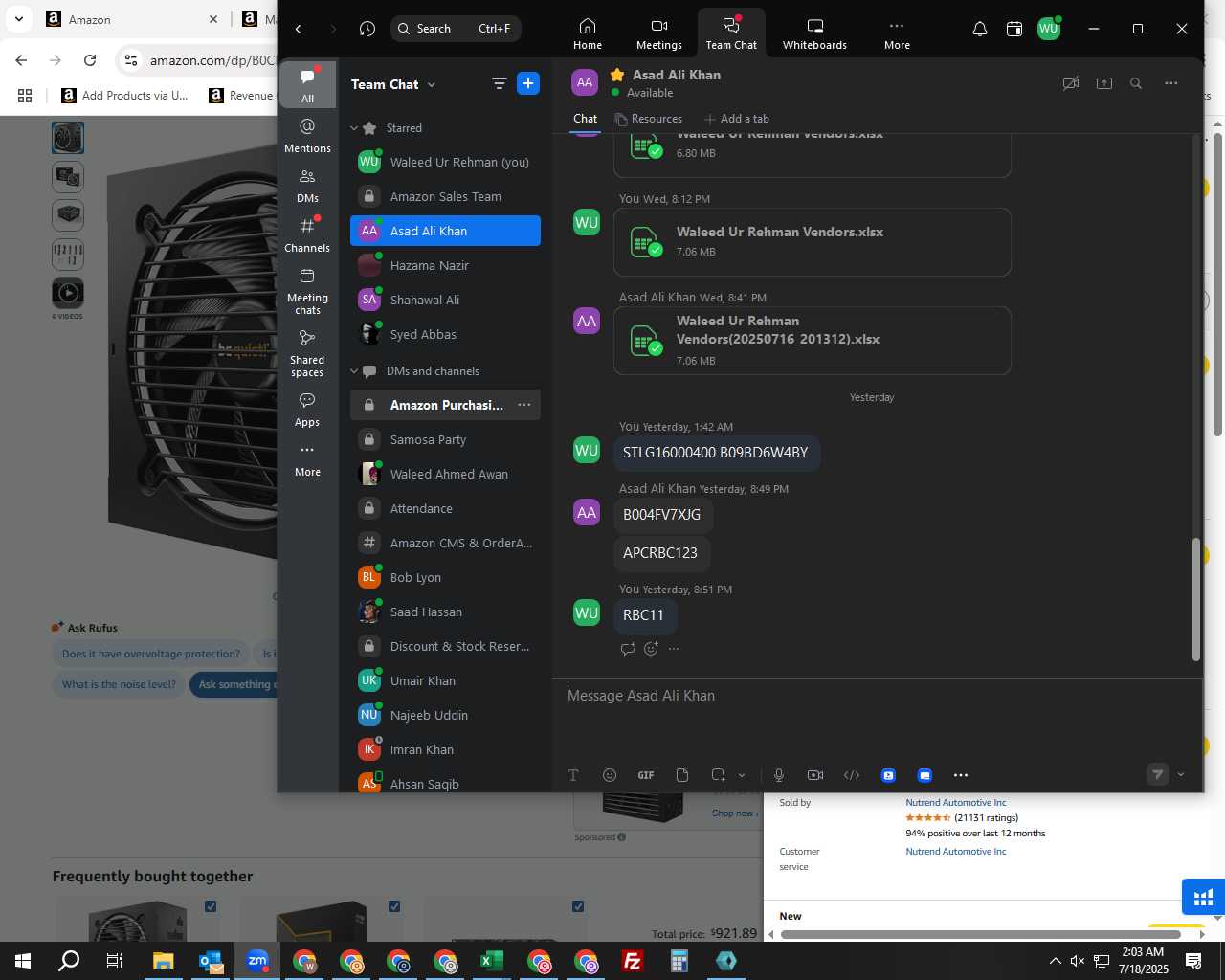Open notifications bell icon
This screenshot has width=1225, height=980.
979,29
